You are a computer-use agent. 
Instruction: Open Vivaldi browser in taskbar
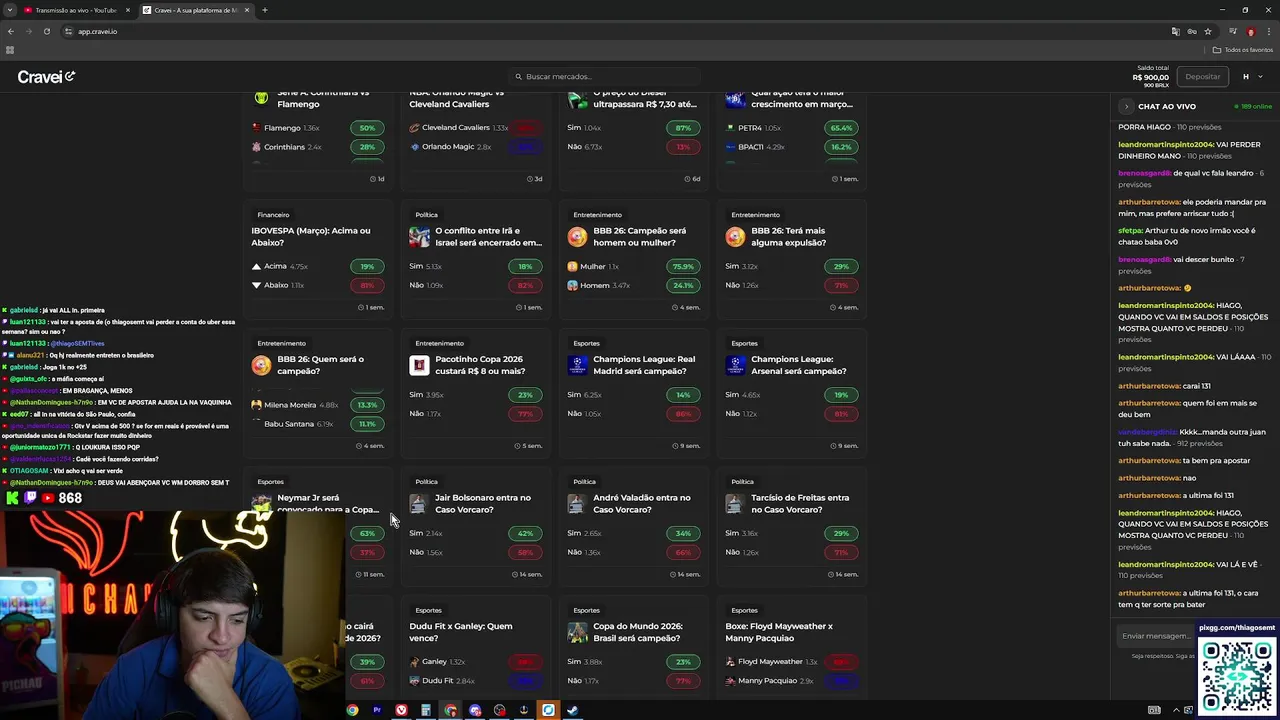point(401,710)
